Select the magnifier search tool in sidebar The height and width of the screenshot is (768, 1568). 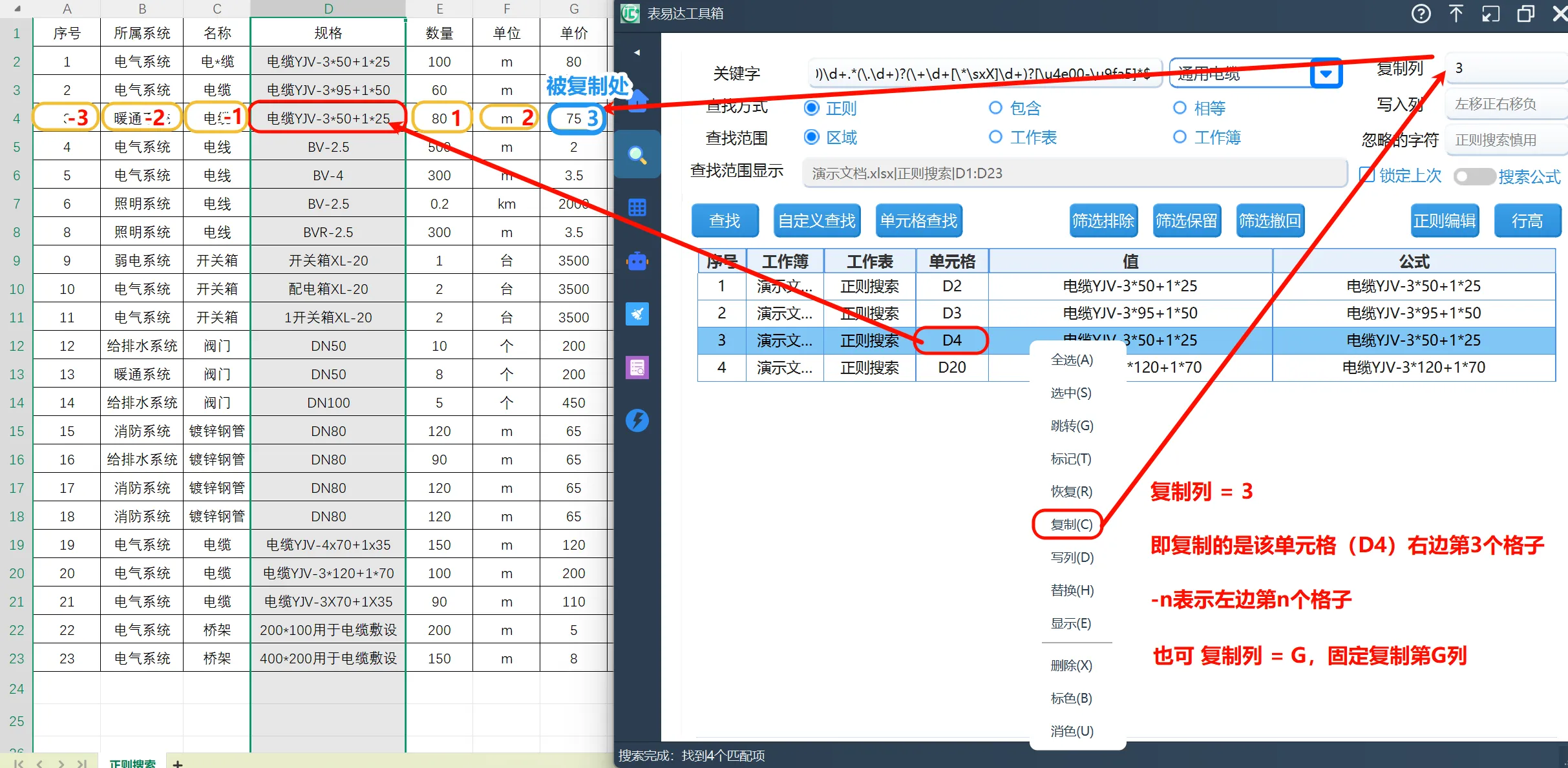coord(637,154)
